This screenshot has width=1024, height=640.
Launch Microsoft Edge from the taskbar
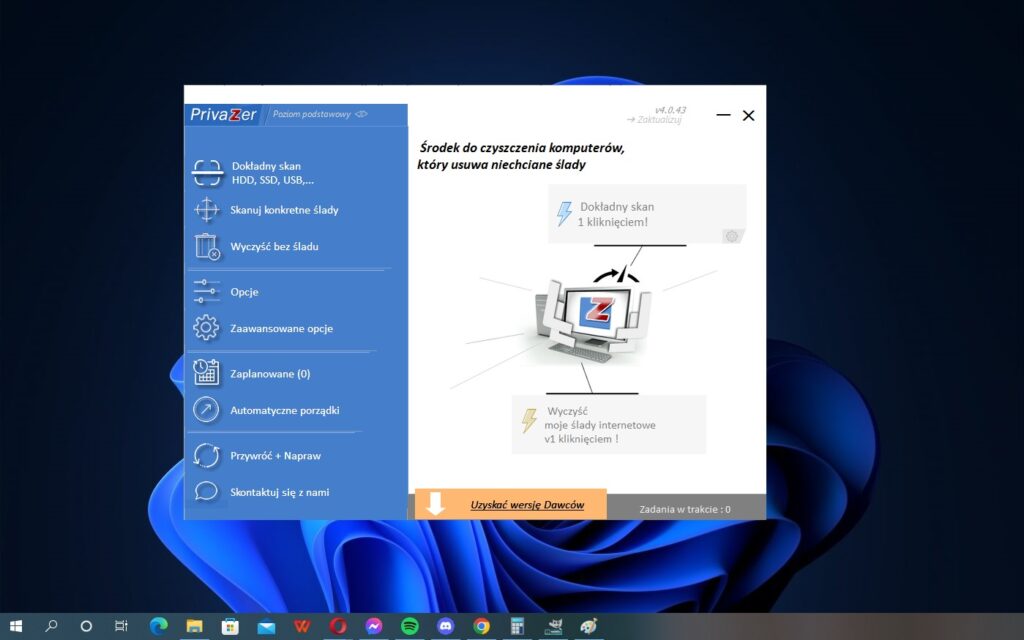pos(158,626)
